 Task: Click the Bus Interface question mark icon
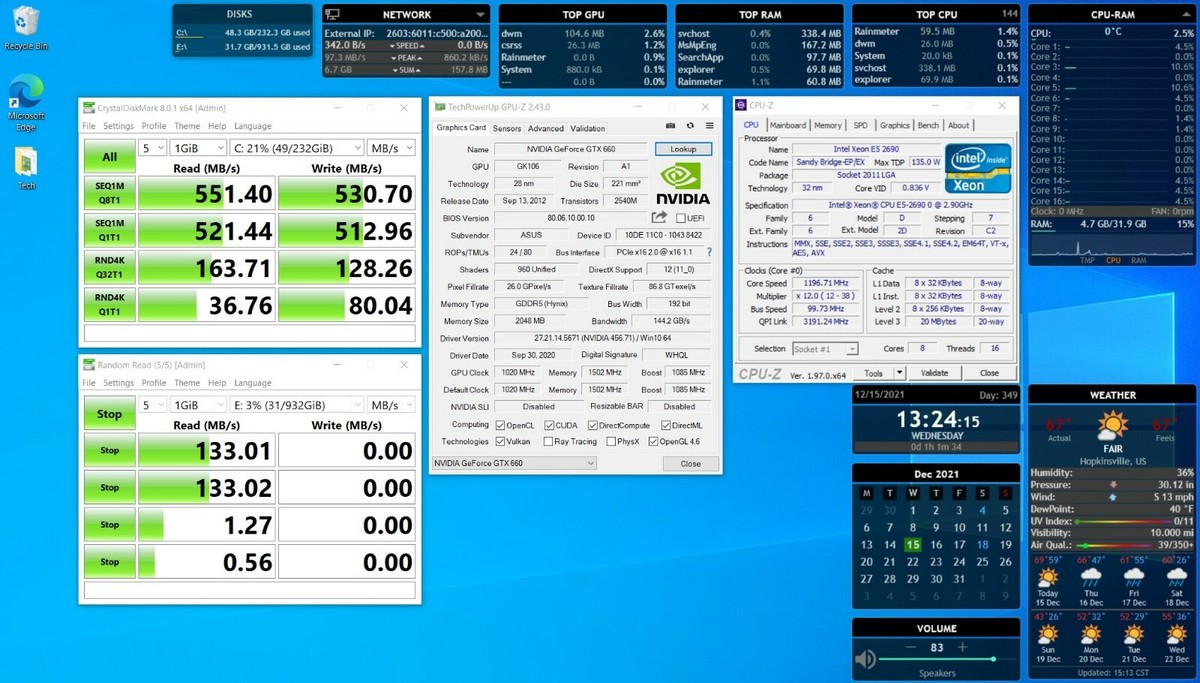(x=709, y=252)
